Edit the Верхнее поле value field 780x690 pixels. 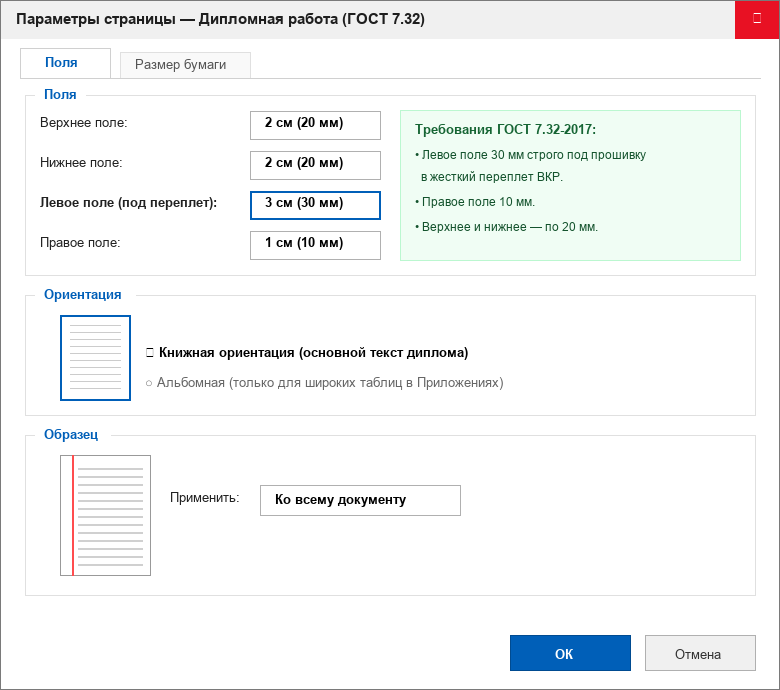[x=315, y=125]
